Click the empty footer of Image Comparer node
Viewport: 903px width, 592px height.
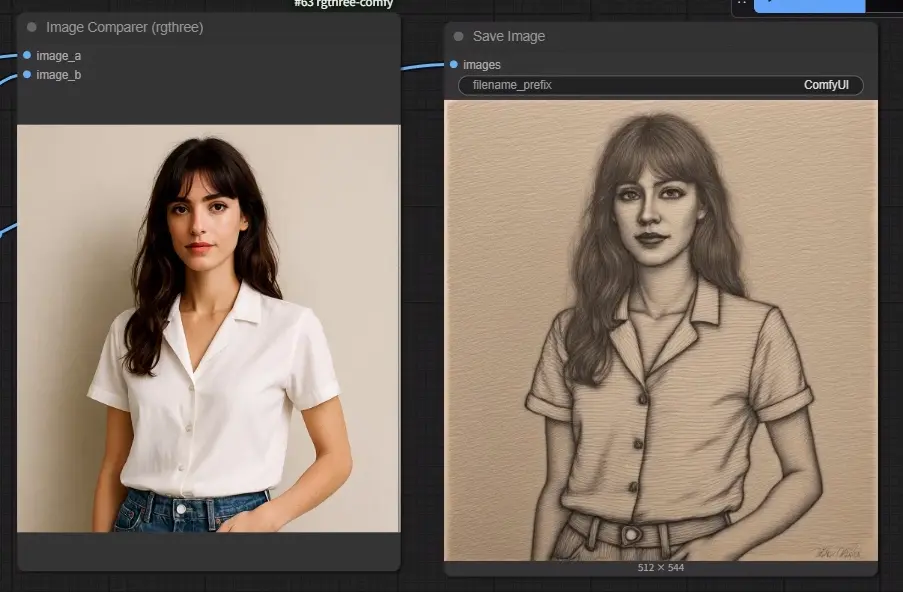click(x=208, y=551)
